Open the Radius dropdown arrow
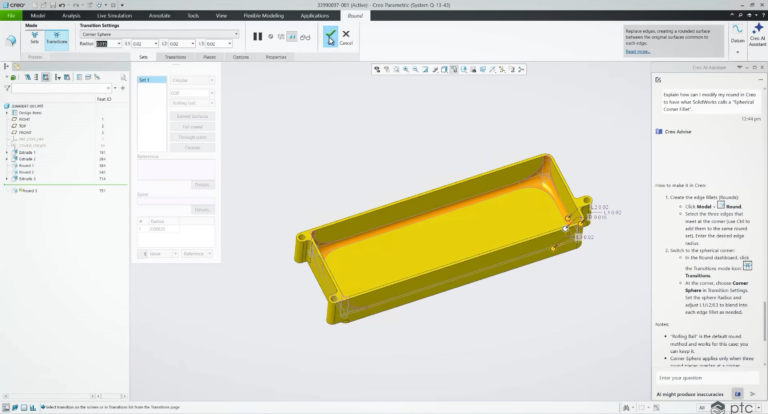The image size is (768, 414). point(119,44)
